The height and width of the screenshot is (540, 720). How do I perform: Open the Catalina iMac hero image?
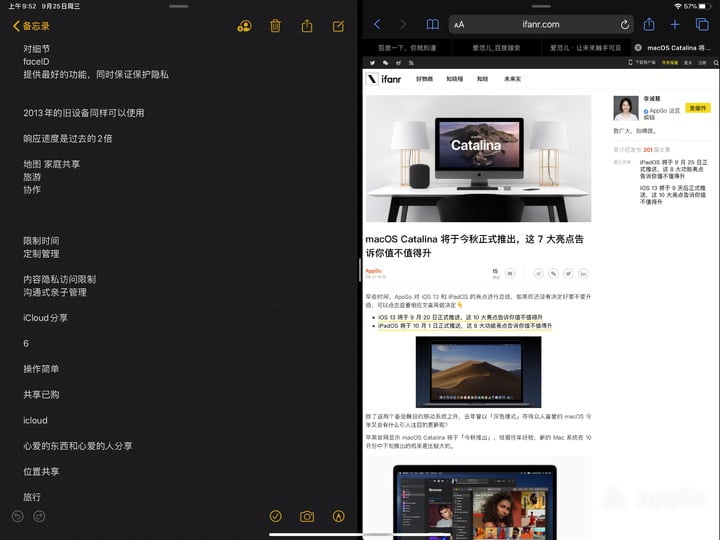pyautogui.click(x=478, y=158)
